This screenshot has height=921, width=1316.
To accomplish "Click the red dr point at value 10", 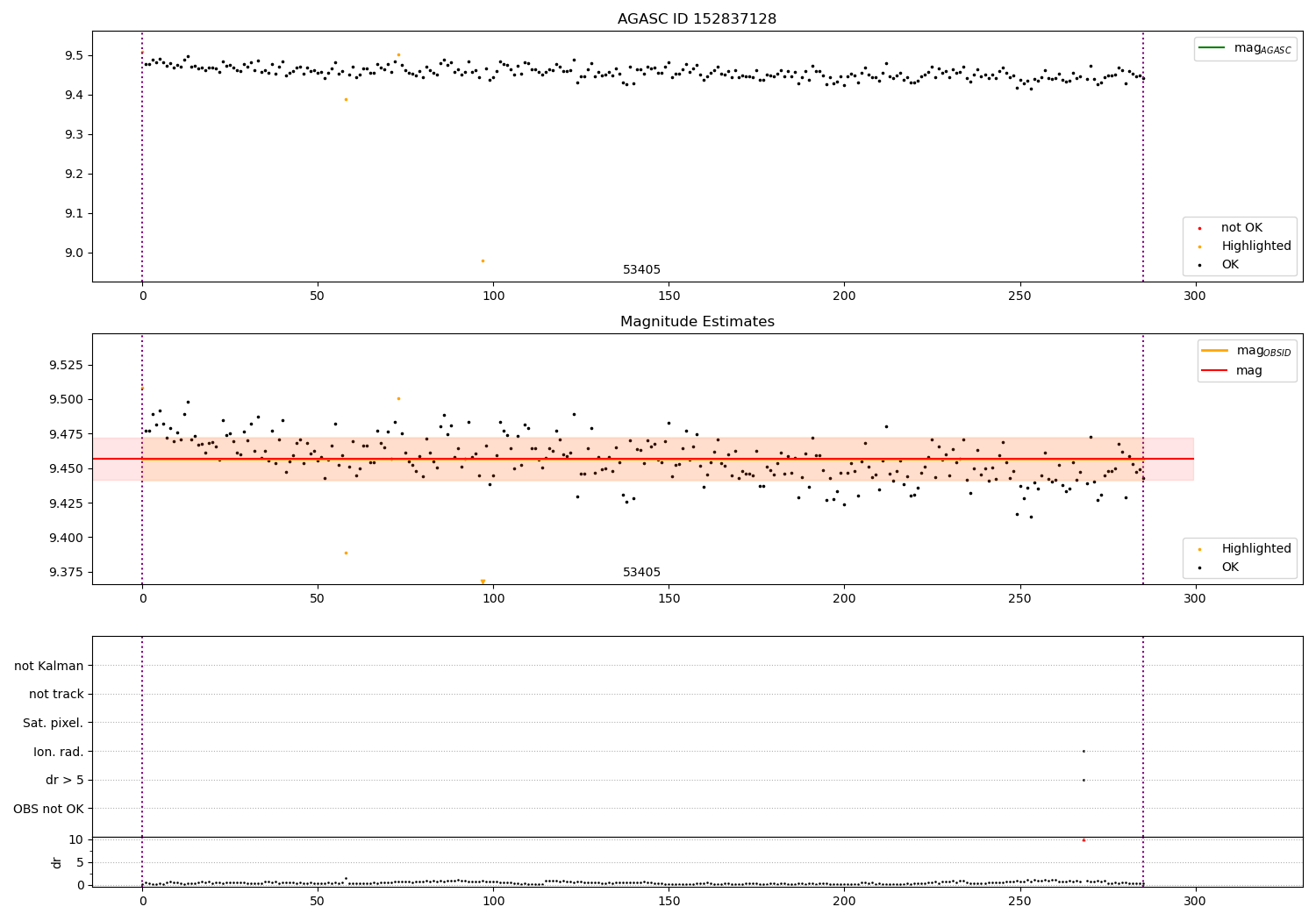I will 1084,839.
